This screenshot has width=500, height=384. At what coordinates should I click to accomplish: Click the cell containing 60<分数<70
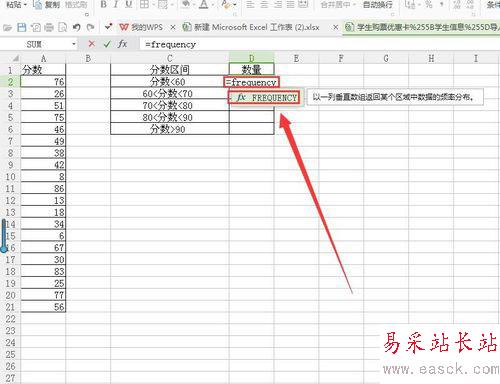tap(170, 94)
